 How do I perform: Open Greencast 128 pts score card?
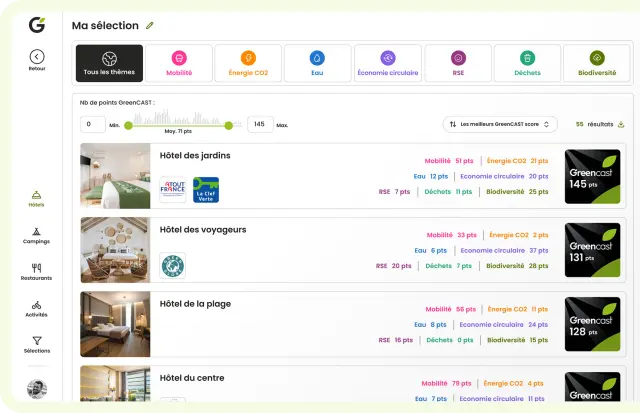tap(593, 324)
